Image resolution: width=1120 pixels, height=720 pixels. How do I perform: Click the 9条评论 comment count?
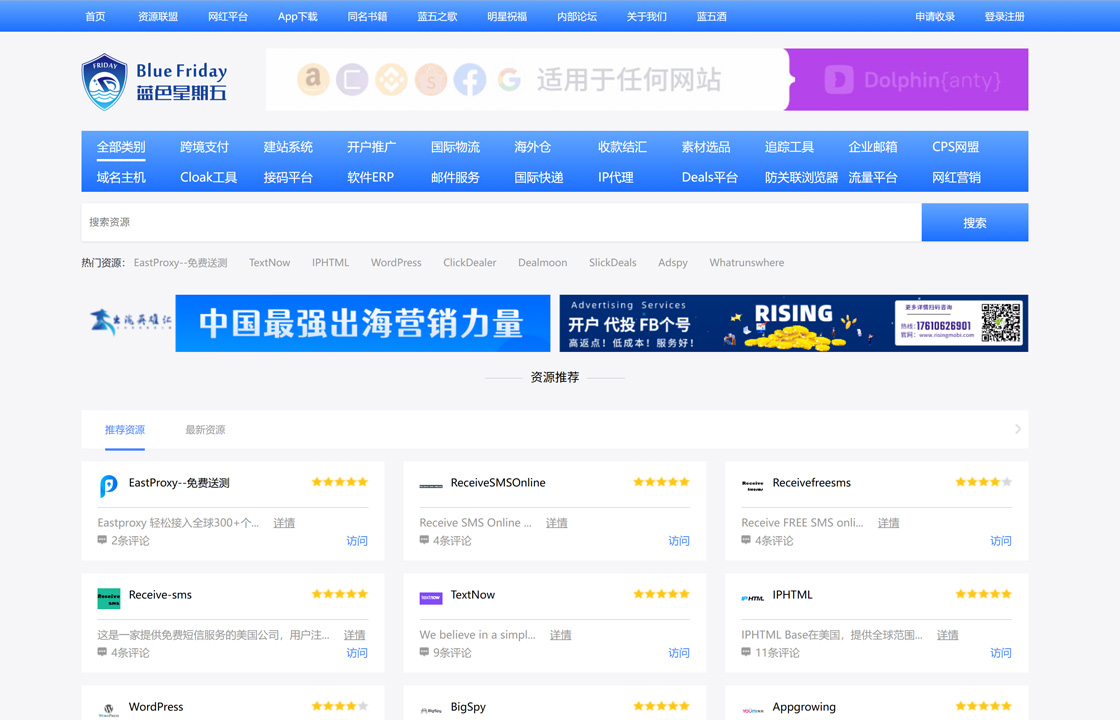coord(452,653)
